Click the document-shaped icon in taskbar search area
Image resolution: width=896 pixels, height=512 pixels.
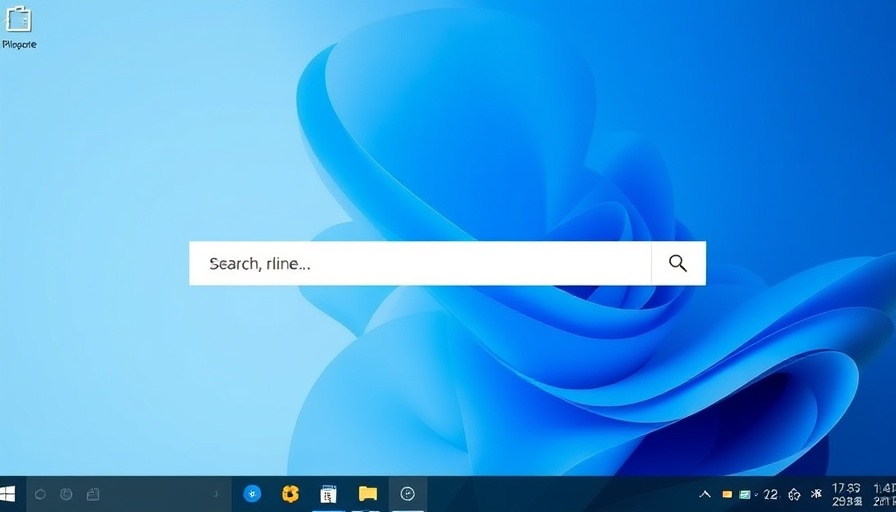pyautogui.click(x=93, y=494)
